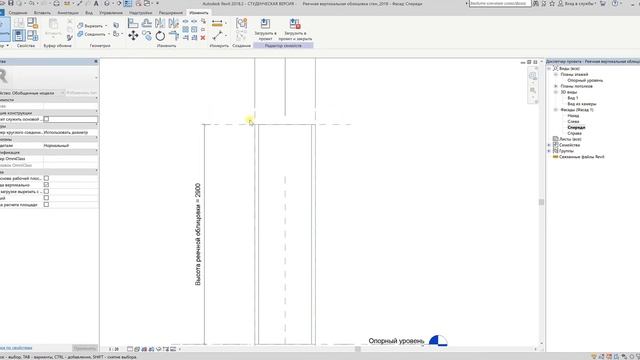This screenshot has height=360, width=640.
Task: Click the Save icon in quick access toolbar
Action: 11,3
